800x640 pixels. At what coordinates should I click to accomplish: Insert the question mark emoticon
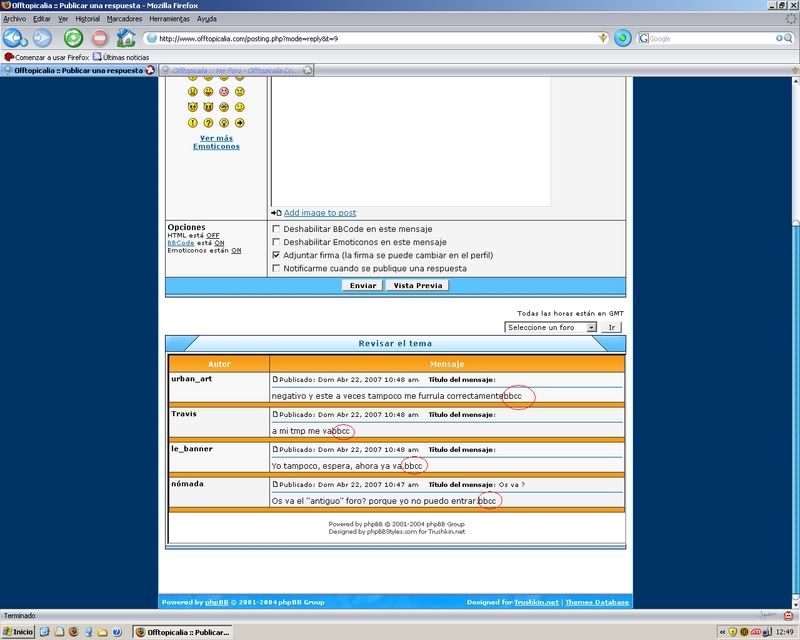click(207, 123)
